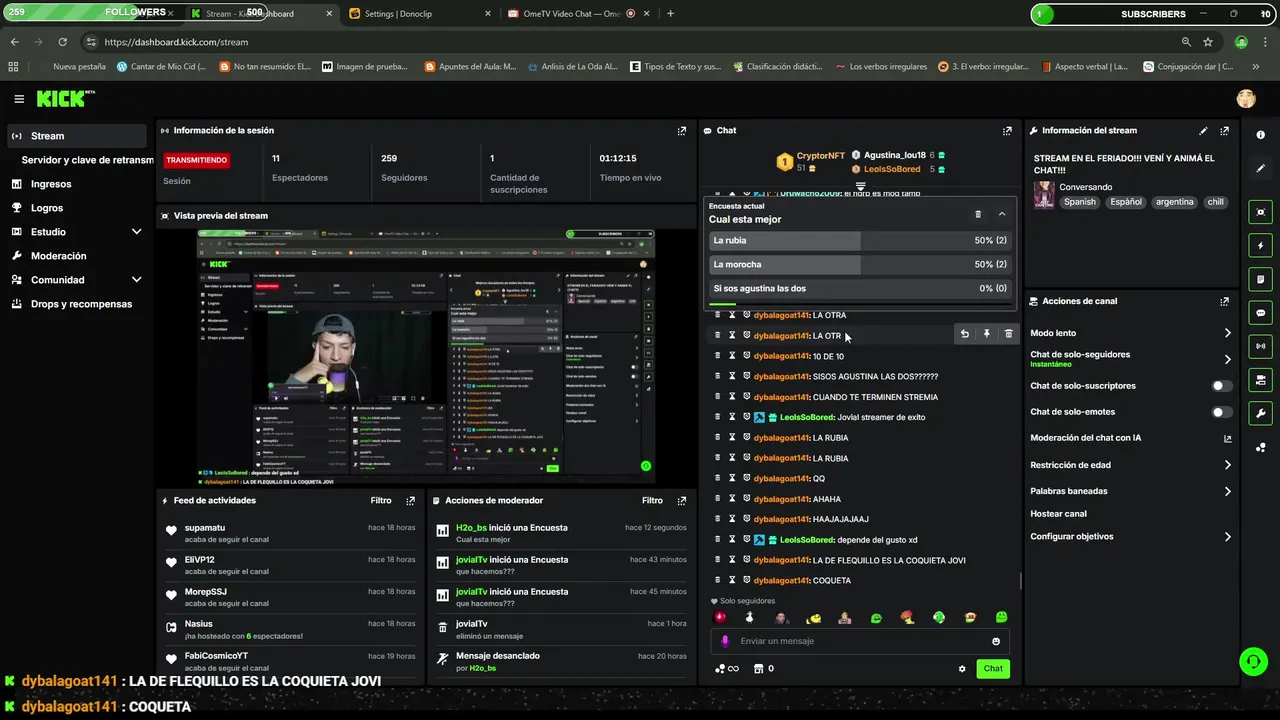Pop out the Chat panel
Image resolution: width=1280 pixels, height=720 pixels.
point(1007,131)
